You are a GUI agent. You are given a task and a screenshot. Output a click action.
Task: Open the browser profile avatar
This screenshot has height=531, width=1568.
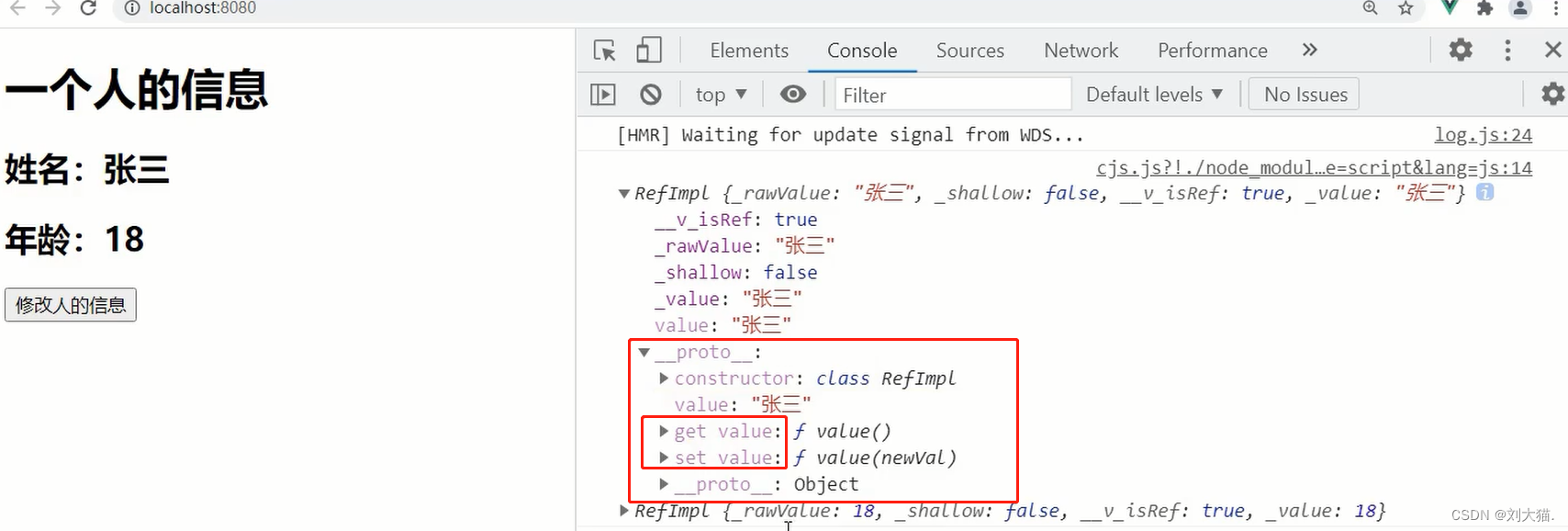1520,8
